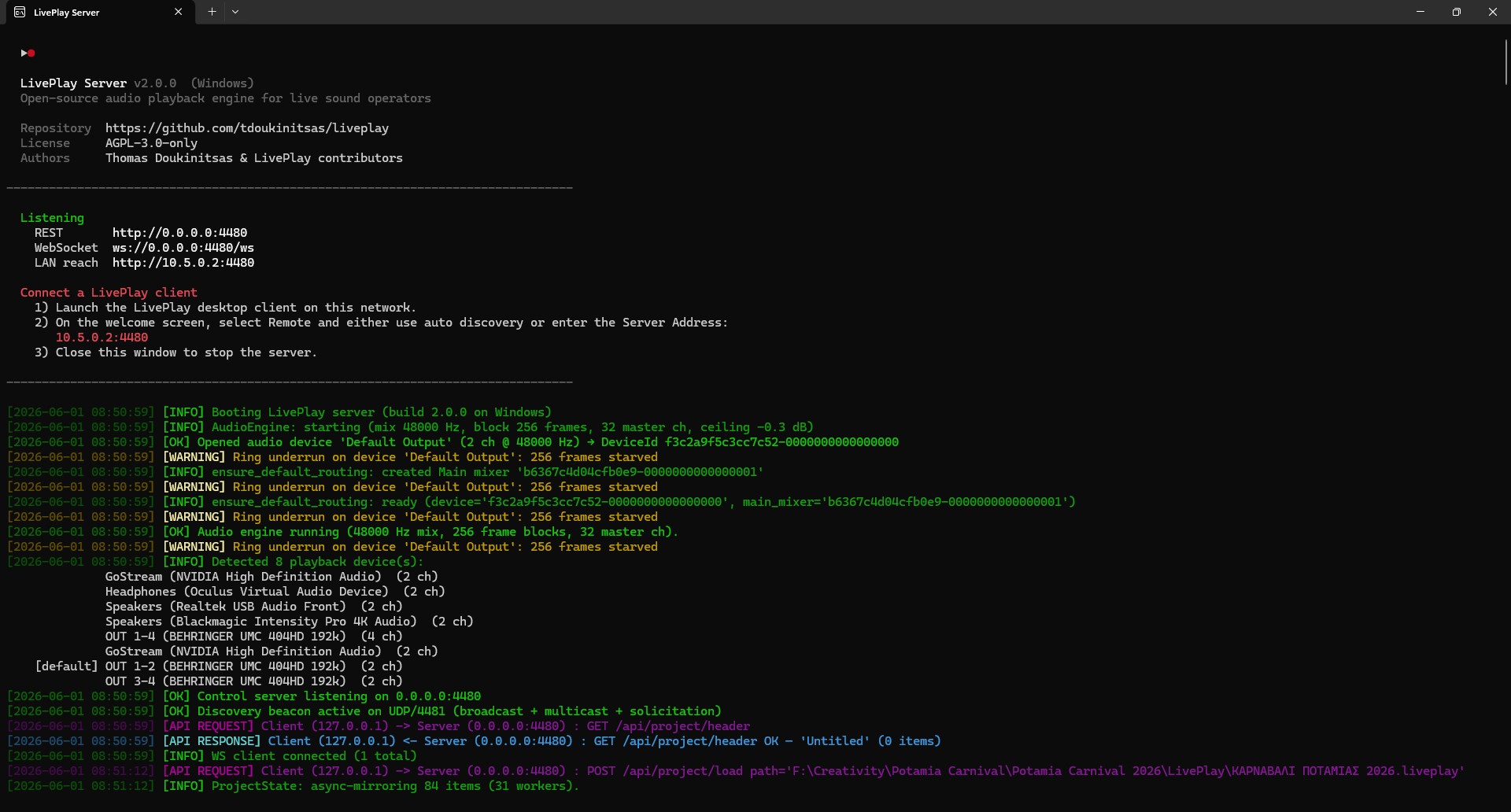This screenshot has width=1511, height=812.
Task: Restore down the terminal window
Action: tap(1457, 12)
